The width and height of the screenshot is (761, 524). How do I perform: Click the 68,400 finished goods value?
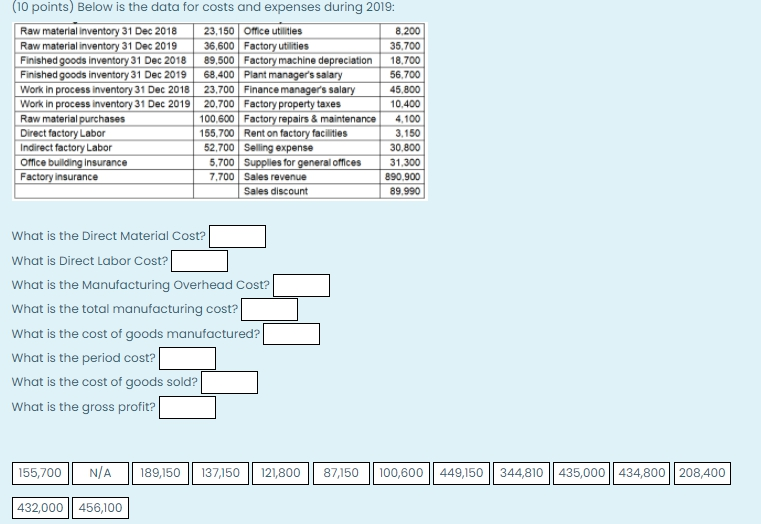pyautogui.click(x=219, y=75)
